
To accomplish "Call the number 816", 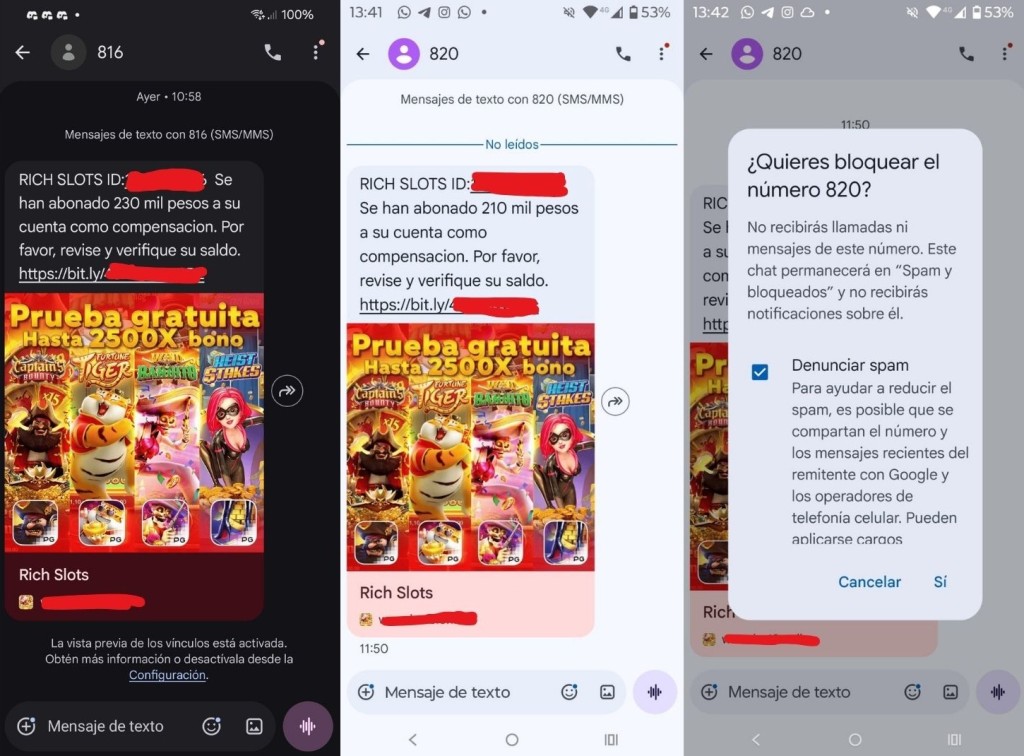I will [x=272, y=52].
